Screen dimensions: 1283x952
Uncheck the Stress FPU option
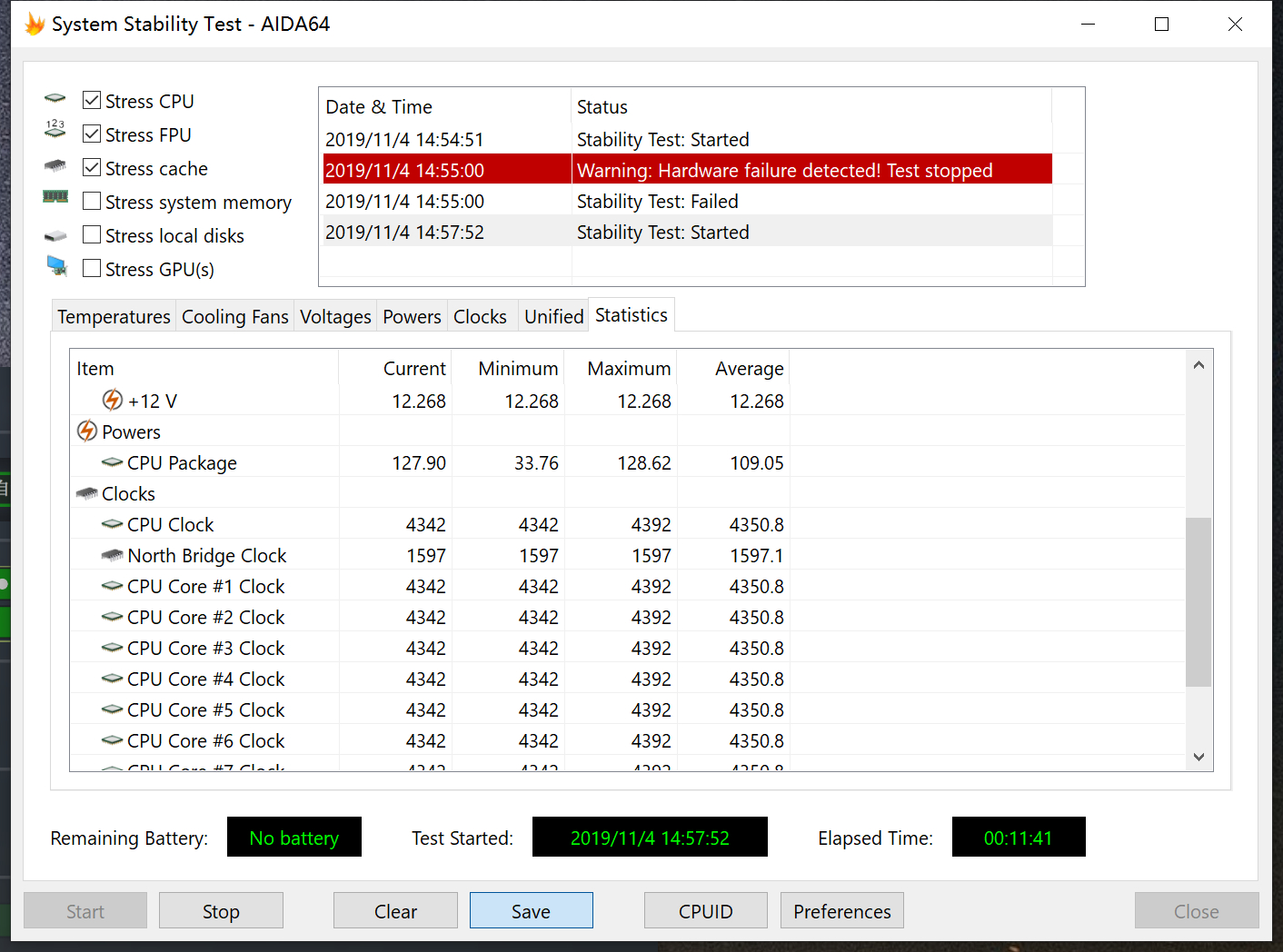(x=92, y=134)
